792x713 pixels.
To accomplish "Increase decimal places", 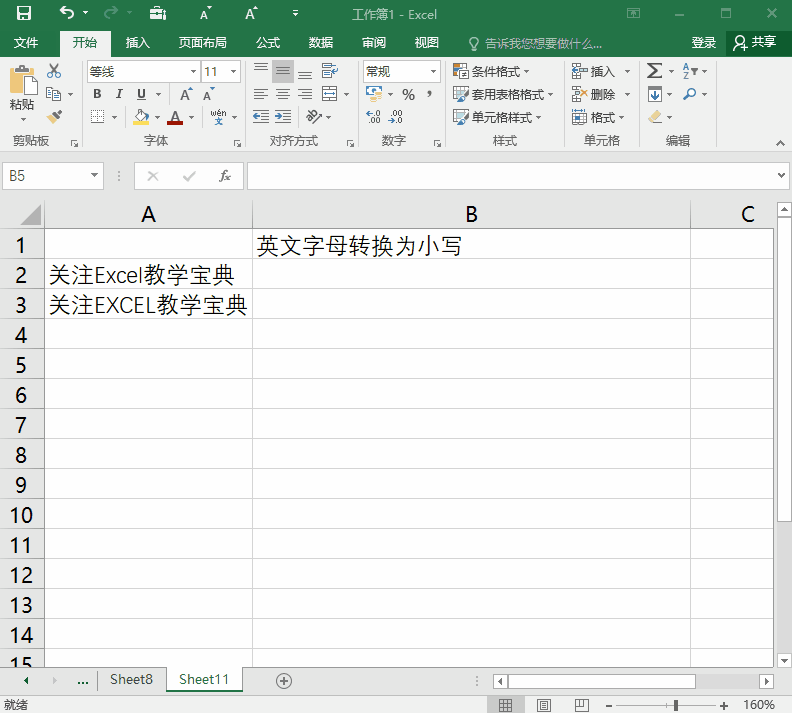I will (373, 117).
